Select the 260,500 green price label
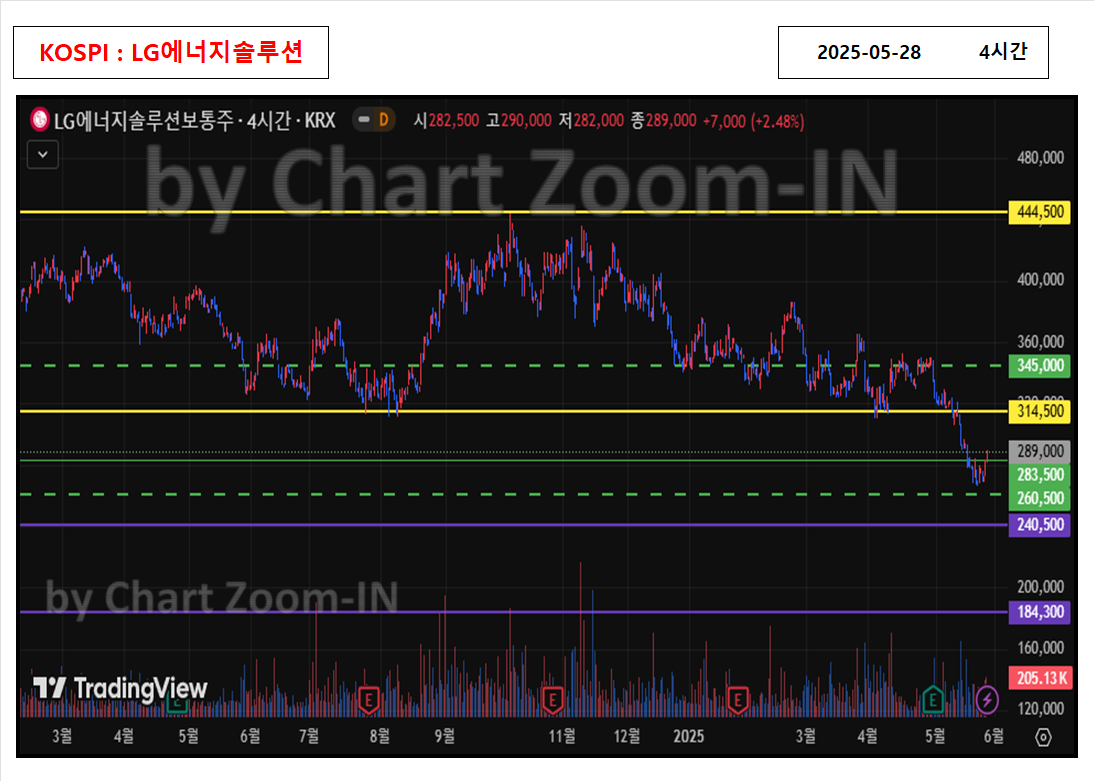This screenshot has height=781, width=1094. point(1040,498)
